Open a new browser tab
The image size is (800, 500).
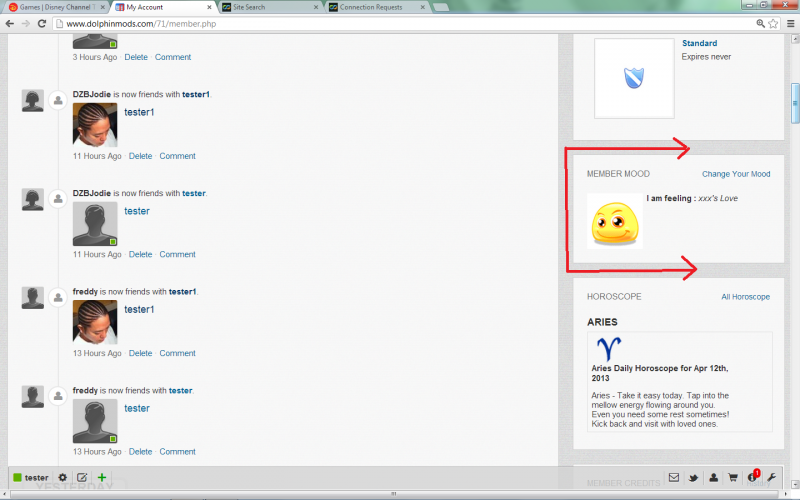440,7
